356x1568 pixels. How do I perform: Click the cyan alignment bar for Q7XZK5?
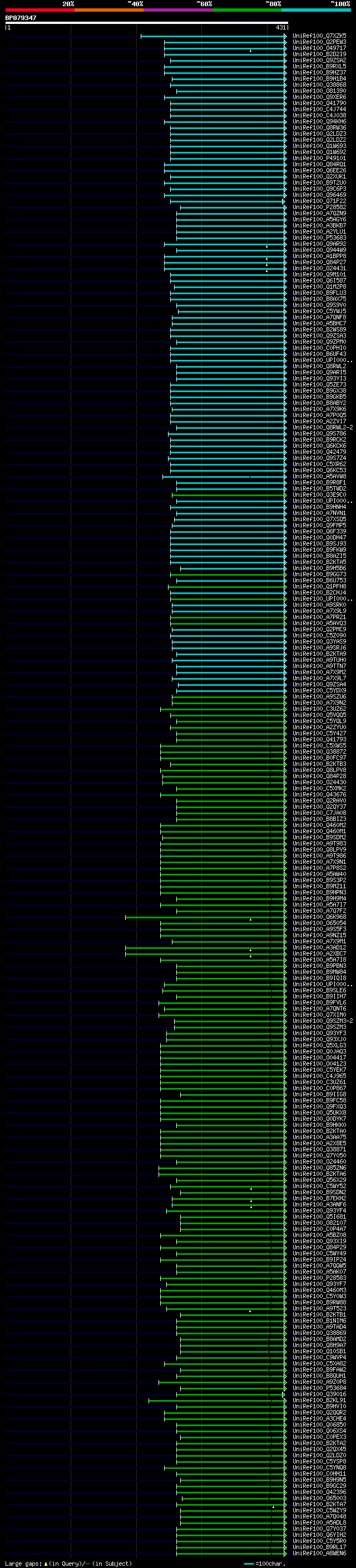click(x=212, y=36)
